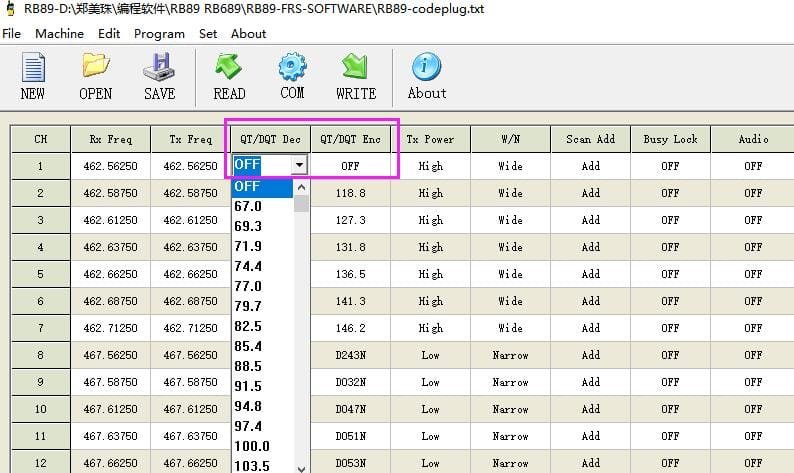The height and width of the screenshot is (473, 794).
Task: Click channel 1 Rx Freq cell
Action: 110,166
